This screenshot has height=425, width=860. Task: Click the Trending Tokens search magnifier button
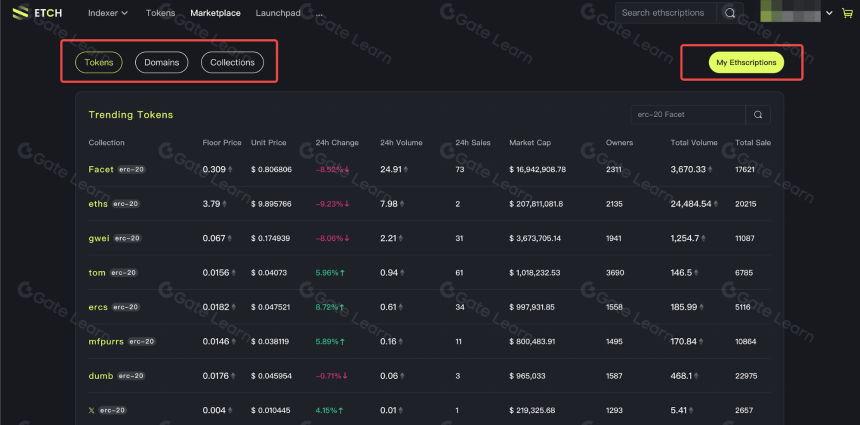[757, 115]
